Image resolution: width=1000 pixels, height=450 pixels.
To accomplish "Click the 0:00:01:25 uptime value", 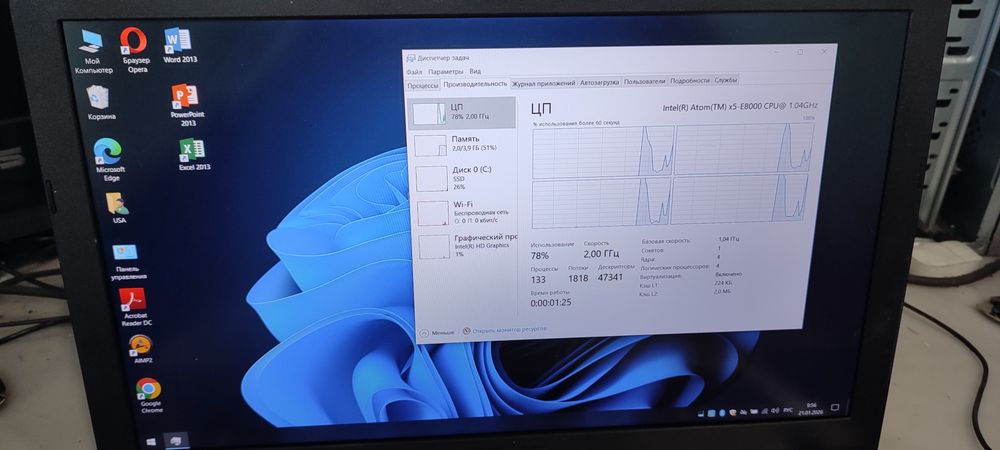I will tap(551, 302).
